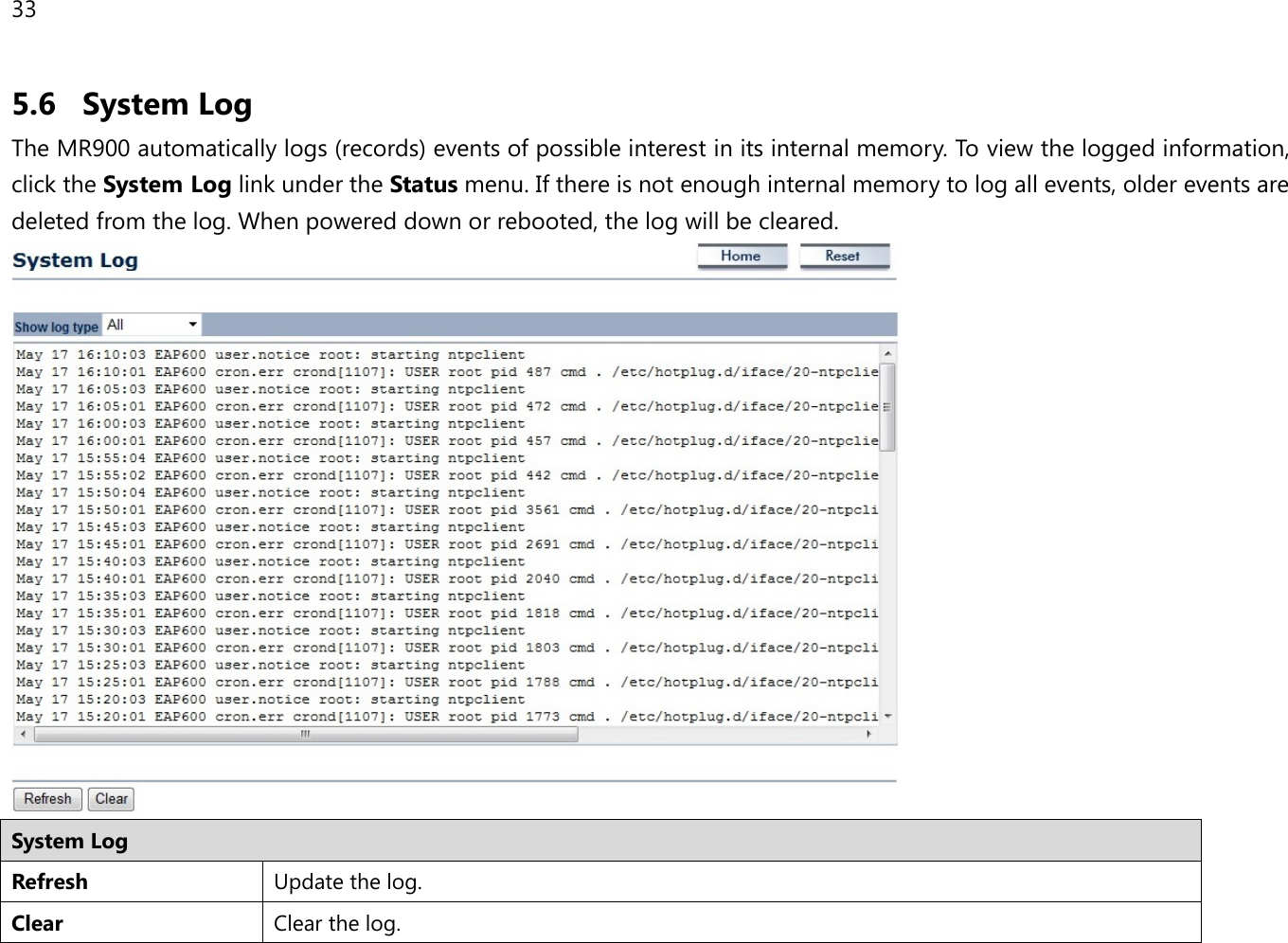Select log line with root pid 442
1288x943 pixels.
447,475
